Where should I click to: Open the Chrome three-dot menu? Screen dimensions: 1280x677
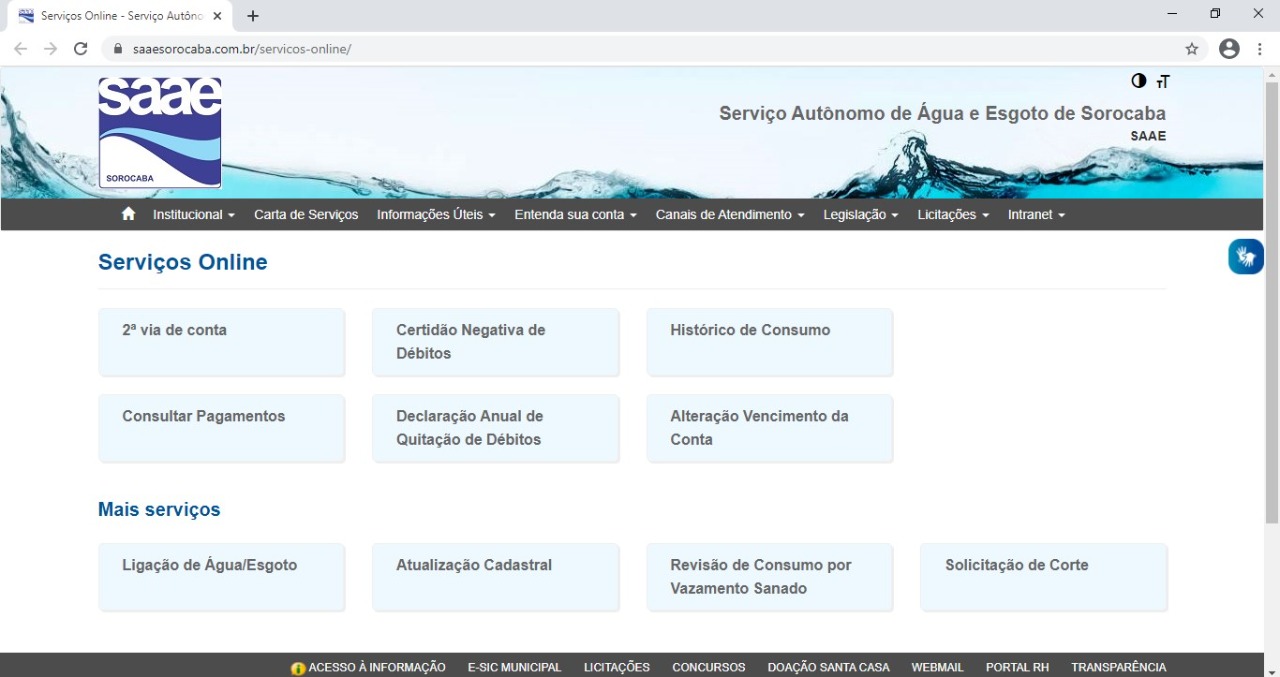click(x=1259, y=49)
